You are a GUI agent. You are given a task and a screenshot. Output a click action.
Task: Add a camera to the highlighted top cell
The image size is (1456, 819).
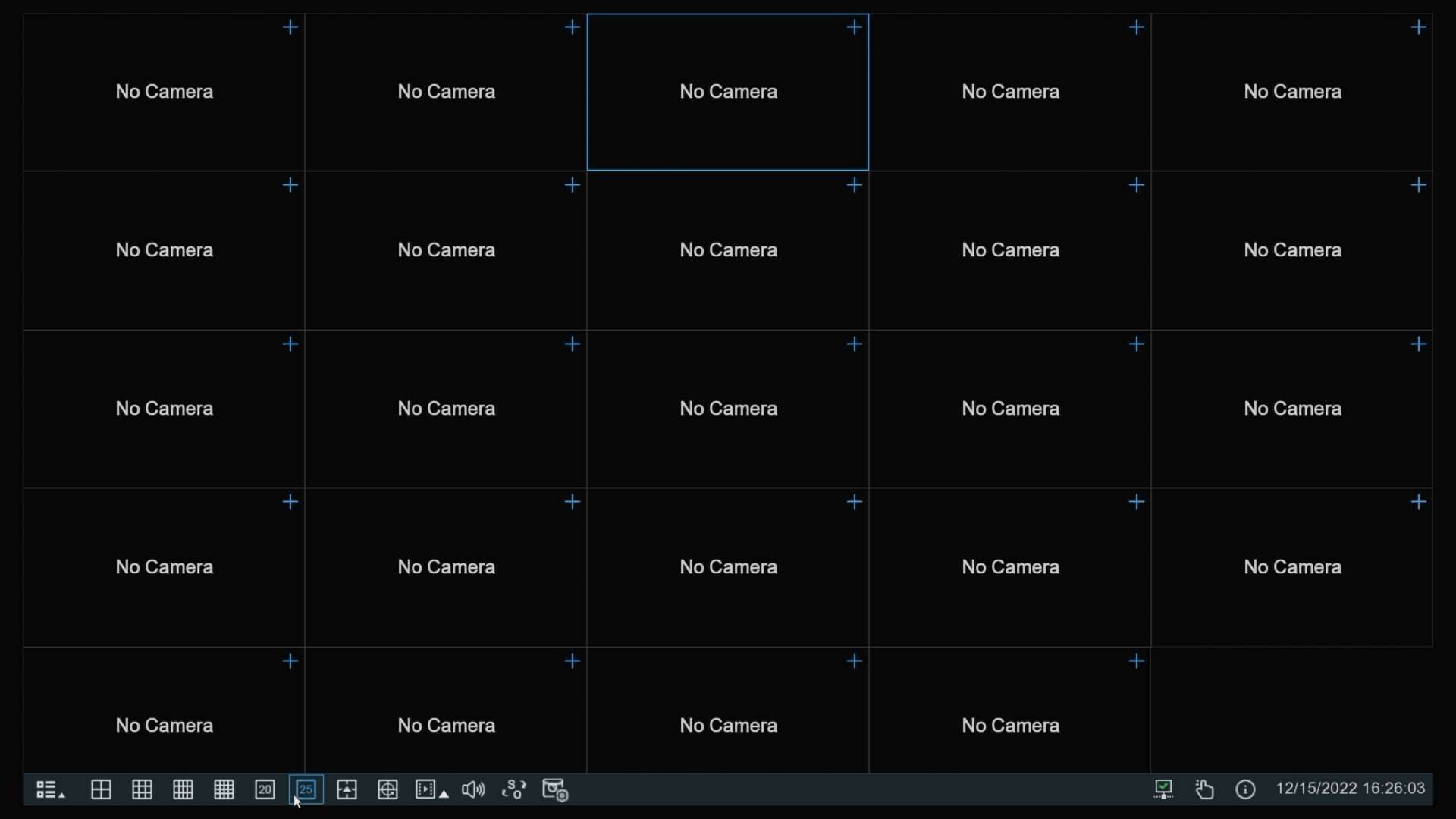[x=854, y=27]
